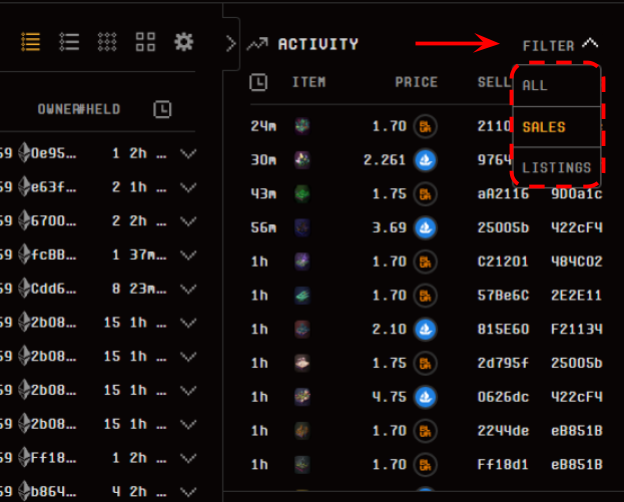Open the item thumbnail in the 56m row
624x502 pixels.
[302, 228]
